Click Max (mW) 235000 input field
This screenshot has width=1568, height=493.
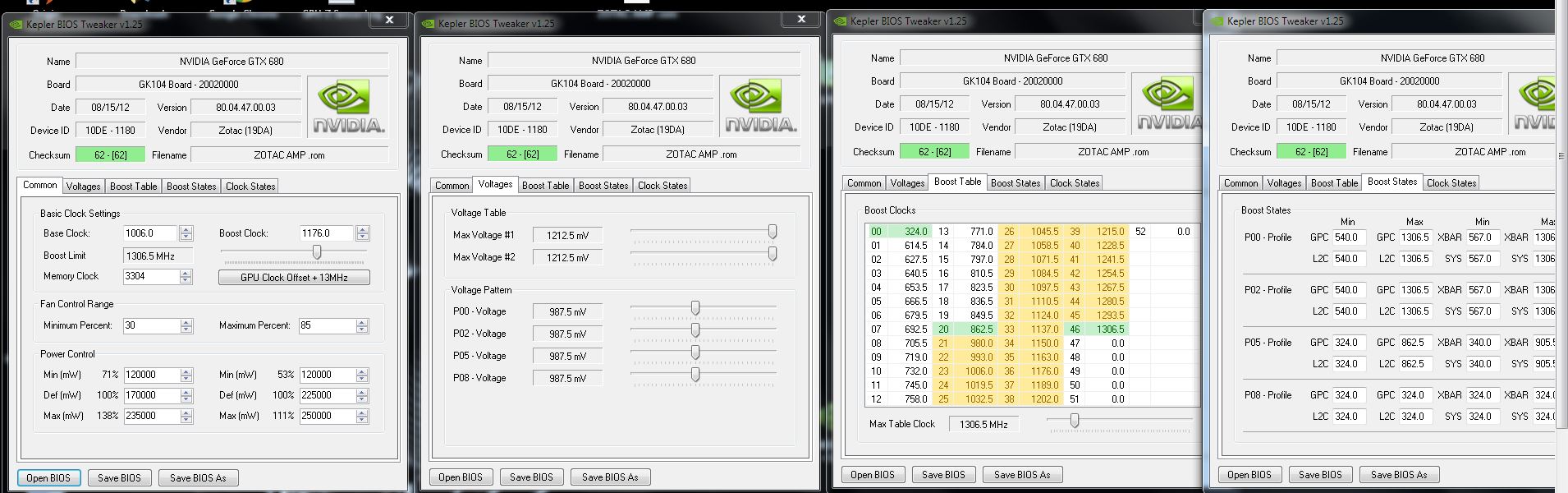click(x=151, y=417)
